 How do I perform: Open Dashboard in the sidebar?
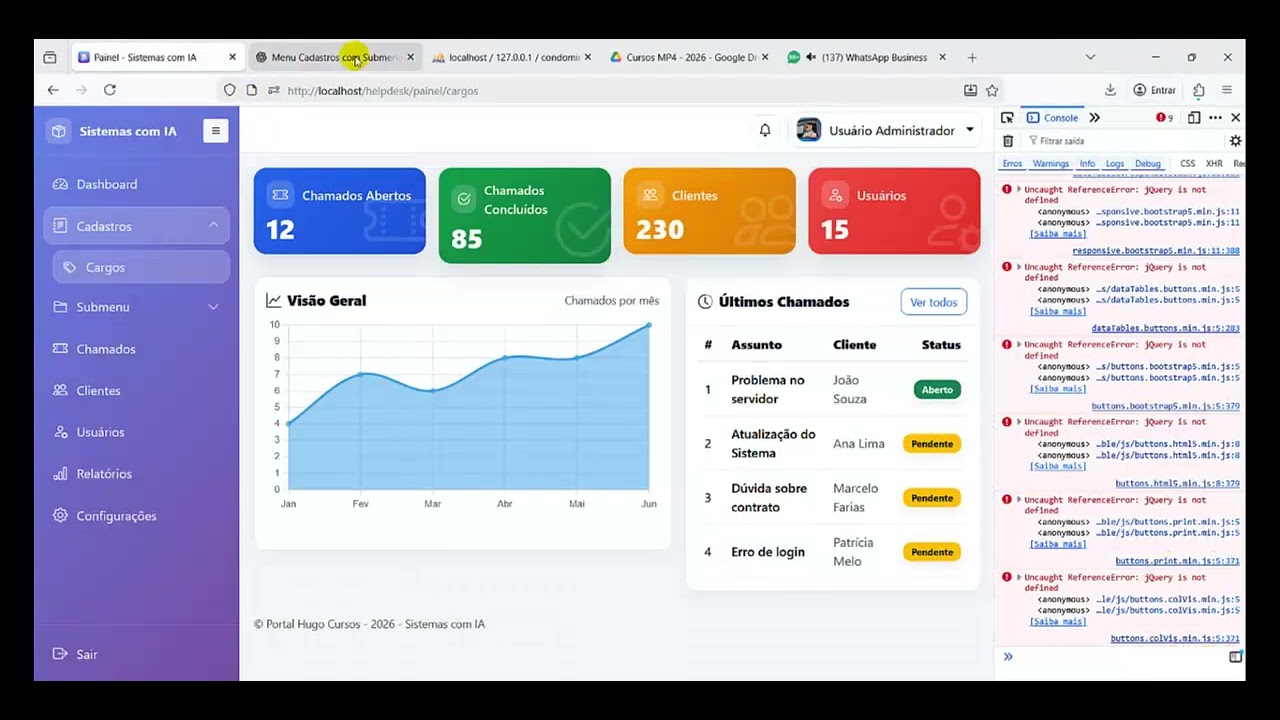click(x=137, y=184)
